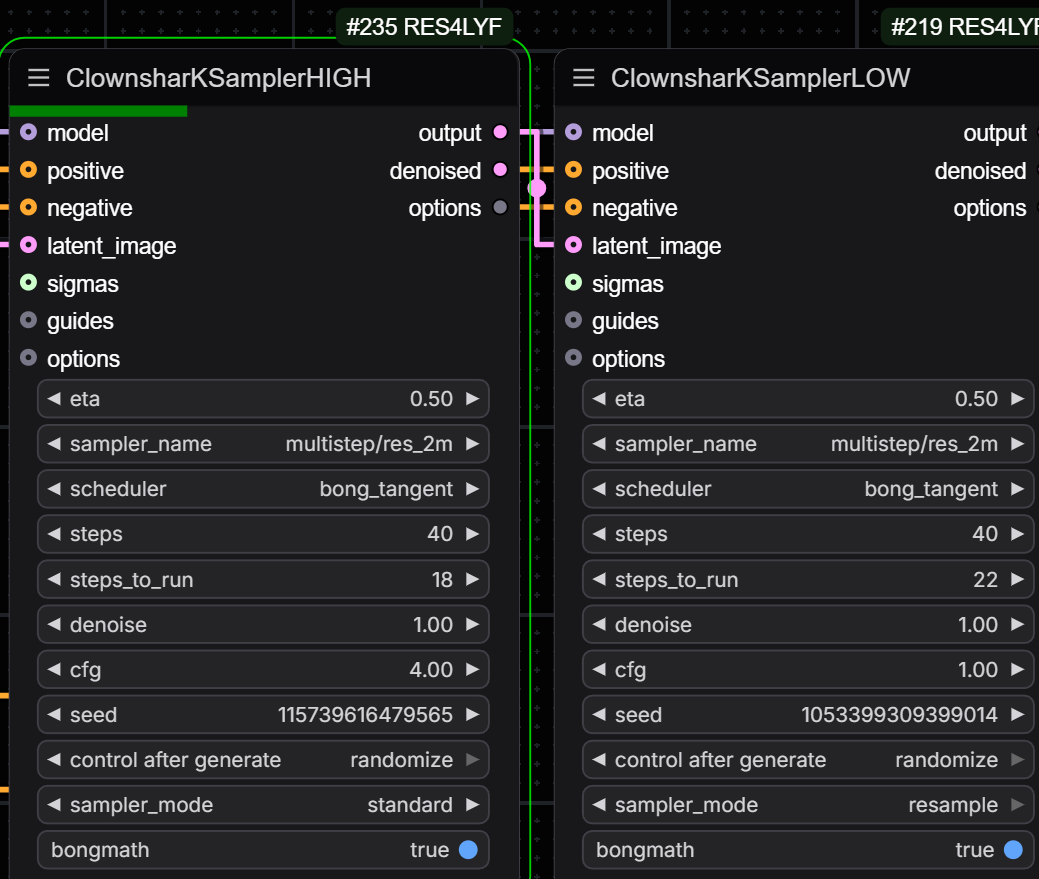Click the ClownsharKSamplerLOW node title

760,78
